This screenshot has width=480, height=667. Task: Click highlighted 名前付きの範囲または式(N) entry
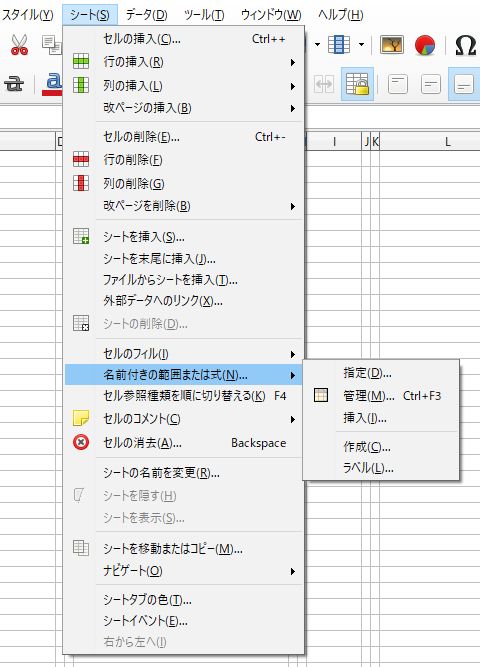pos(183,375)
